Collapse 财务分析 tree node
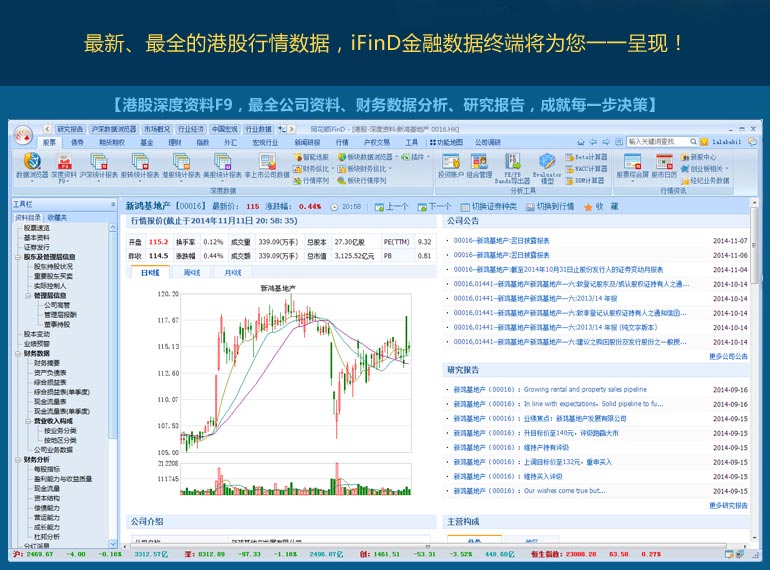Screen dimensions: 770x570 coord(18,460)
